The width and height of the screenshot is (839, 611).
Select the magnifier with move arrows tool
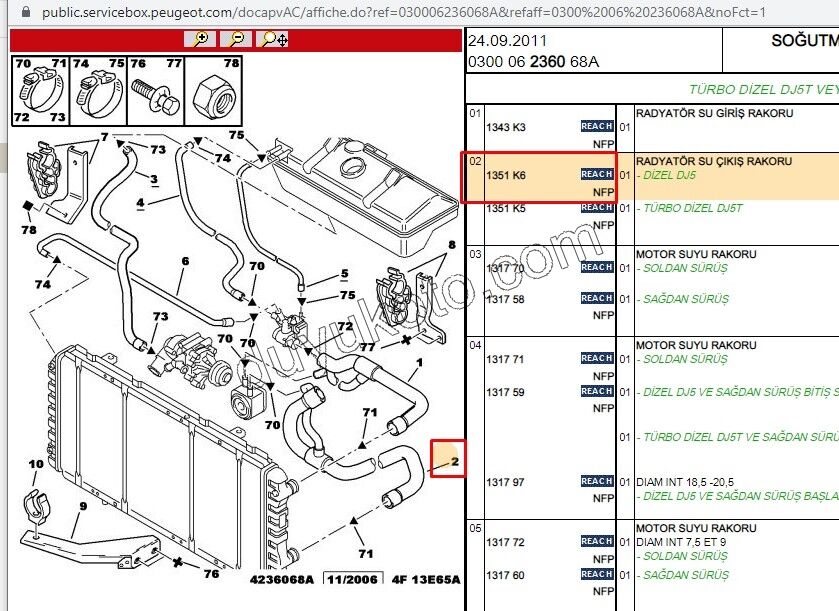272,39
